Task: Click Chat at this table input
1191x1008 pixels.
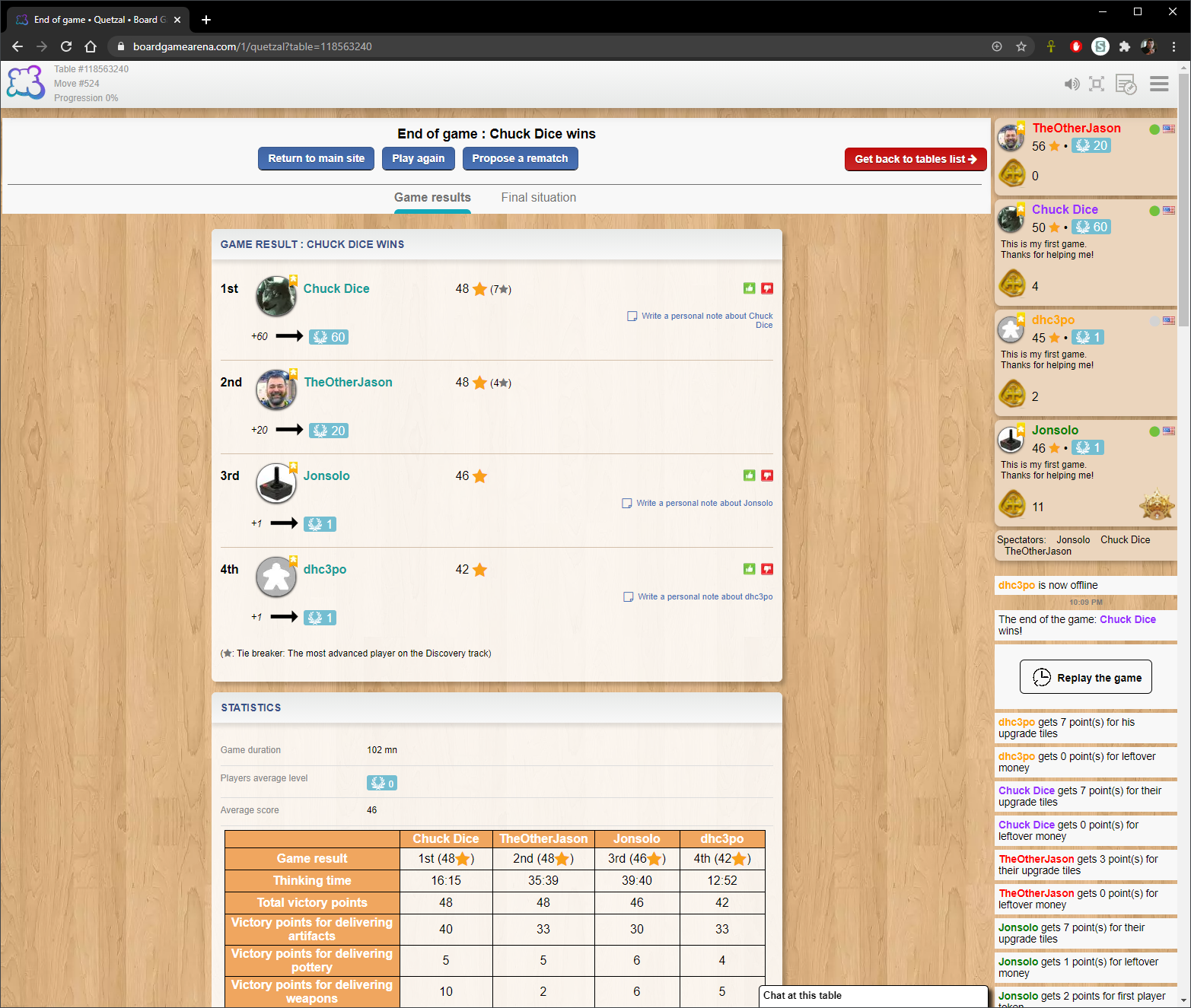Action: tap(873, 996)
